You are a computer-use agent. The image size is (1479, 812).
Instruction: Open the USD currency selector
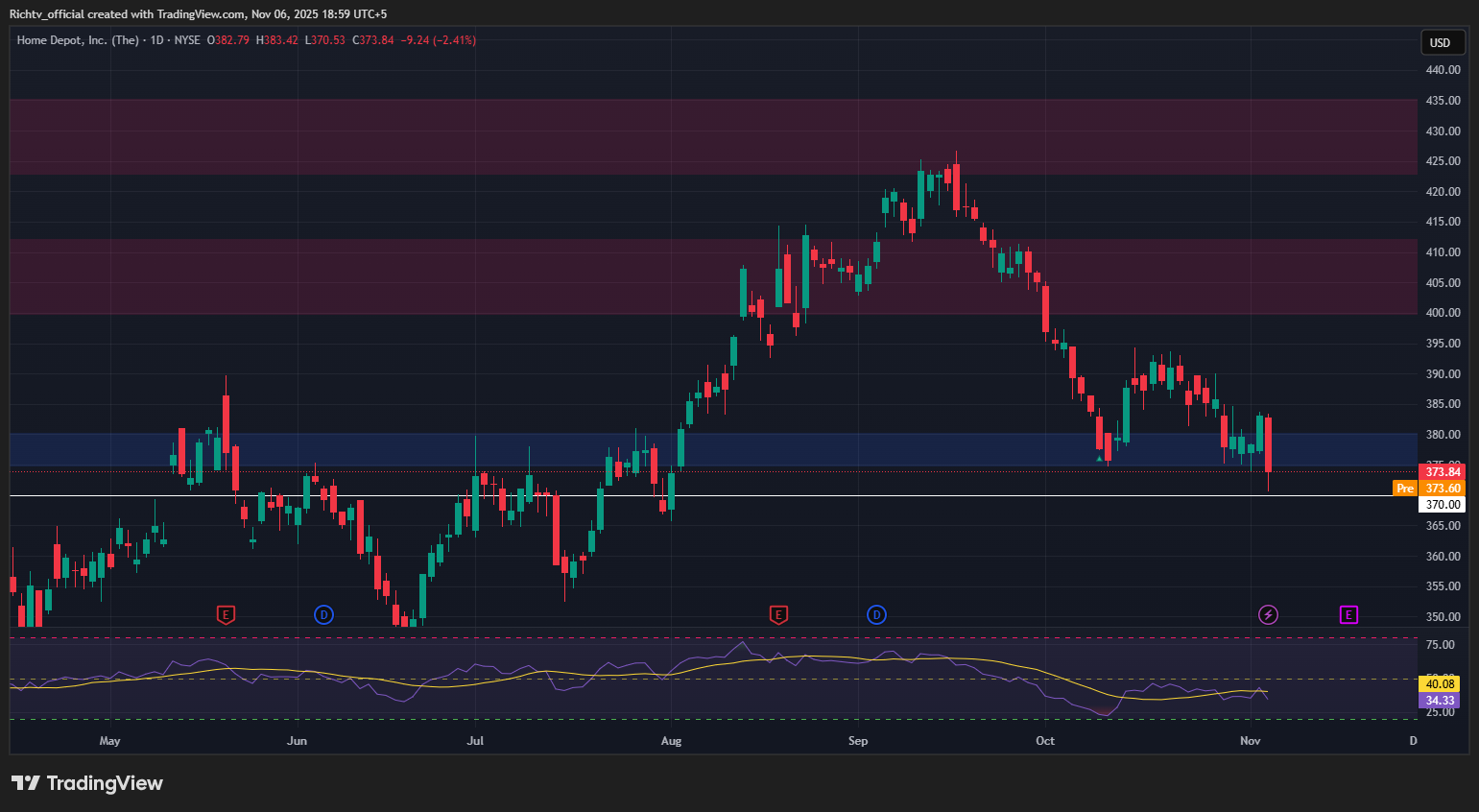tap(1442, 42)
